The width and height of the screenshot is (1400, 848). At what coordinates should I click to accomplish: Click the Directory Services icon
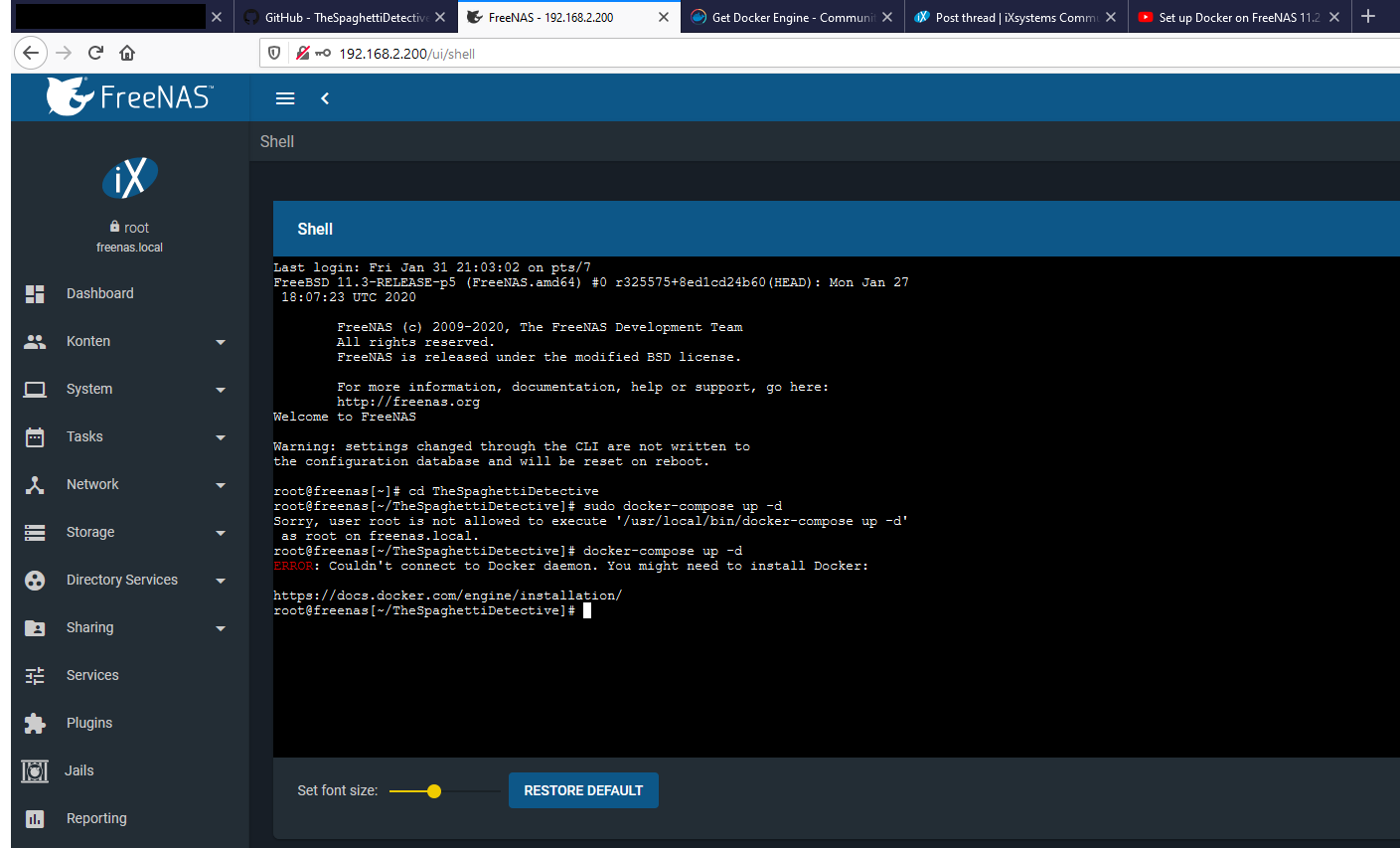click(x=35, y=580)
